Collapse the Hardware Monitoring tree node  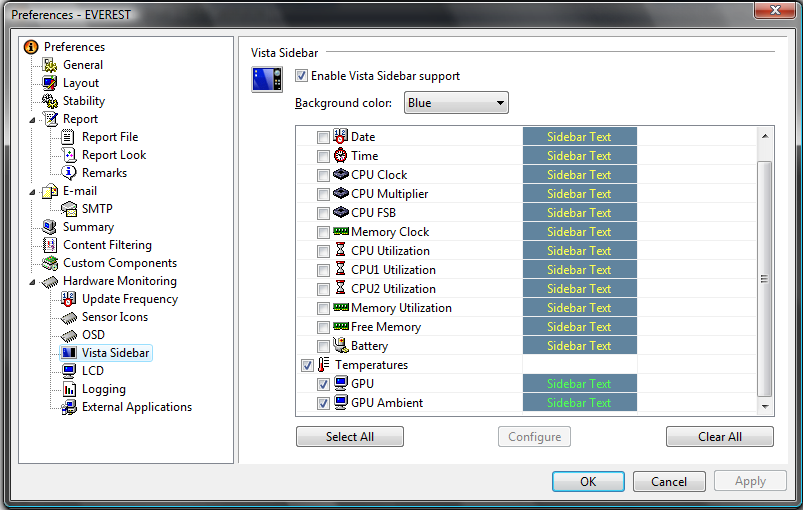[x=32, y=282]
